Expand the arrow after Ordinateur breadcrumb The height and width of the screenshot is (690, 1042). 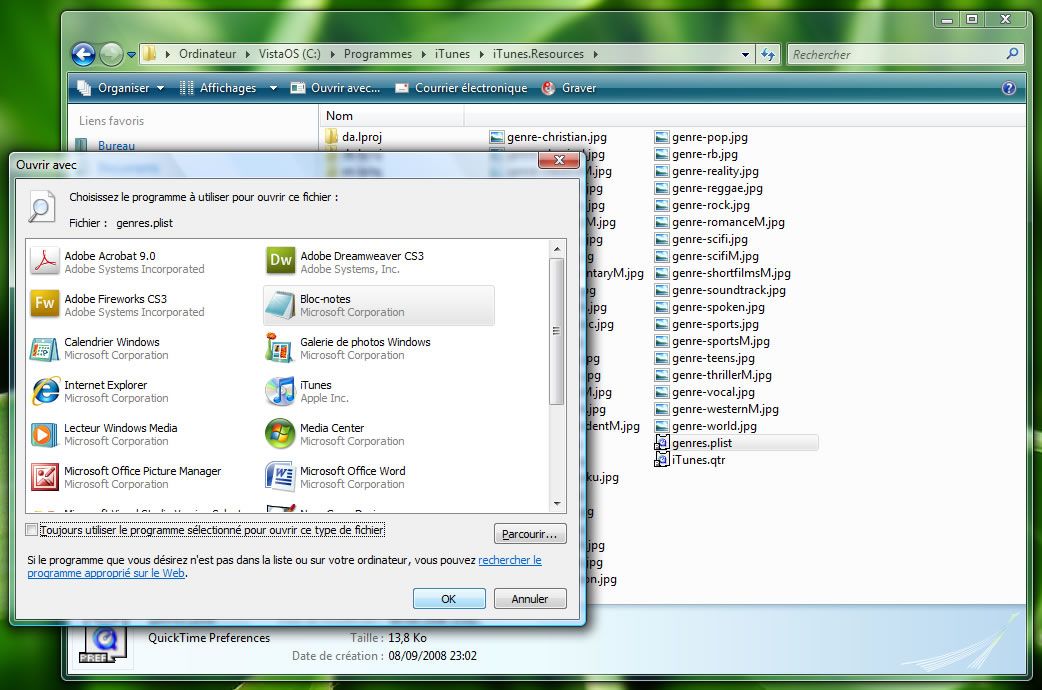(x=247, y=55)
